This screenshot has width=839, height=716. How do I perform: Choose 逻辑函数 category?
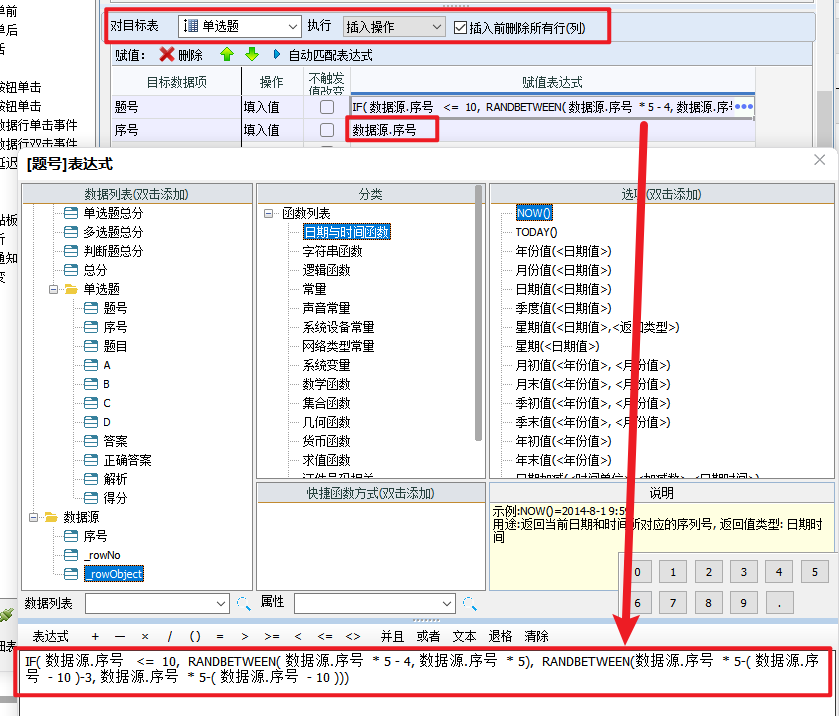pos(326,270)
